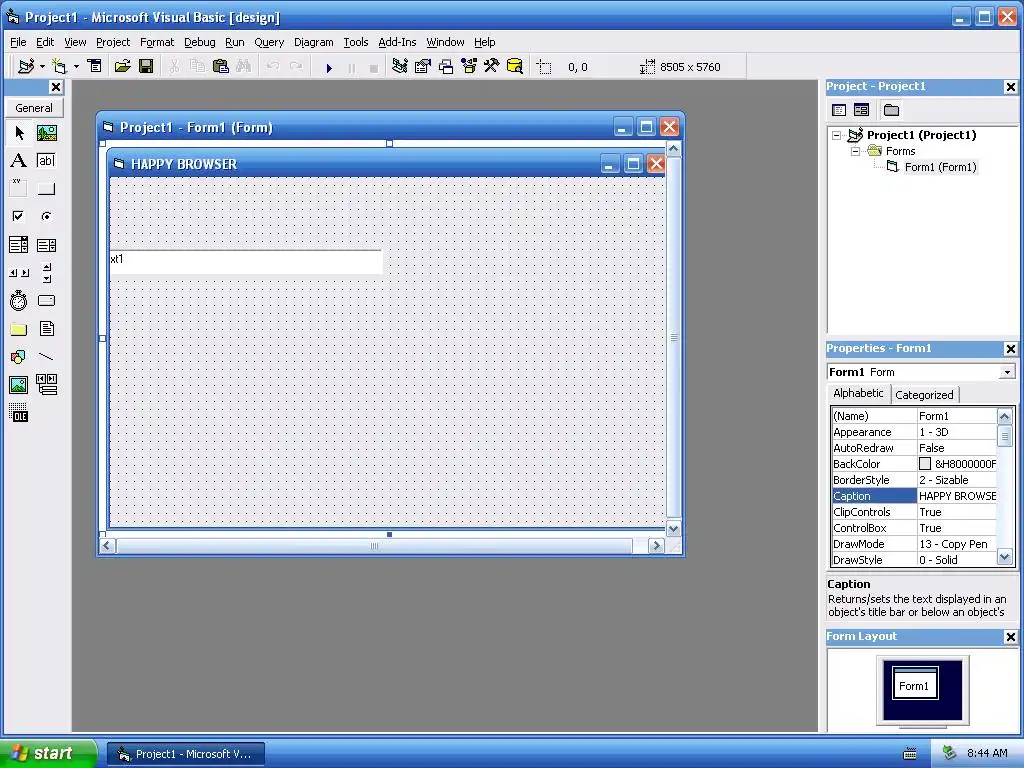
Task: Open the Debug menu
Action: click(199, 42)
